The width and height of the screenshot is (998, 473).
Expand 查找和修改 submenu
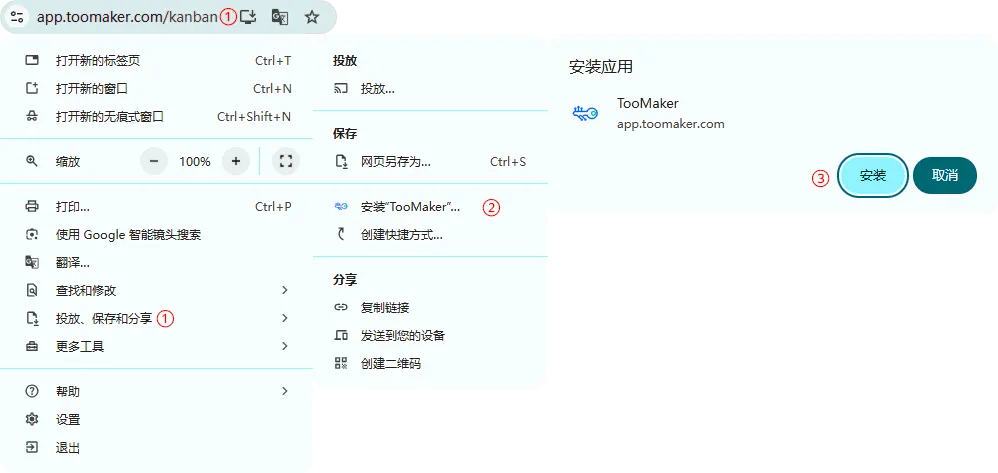[x=158, y=290]
